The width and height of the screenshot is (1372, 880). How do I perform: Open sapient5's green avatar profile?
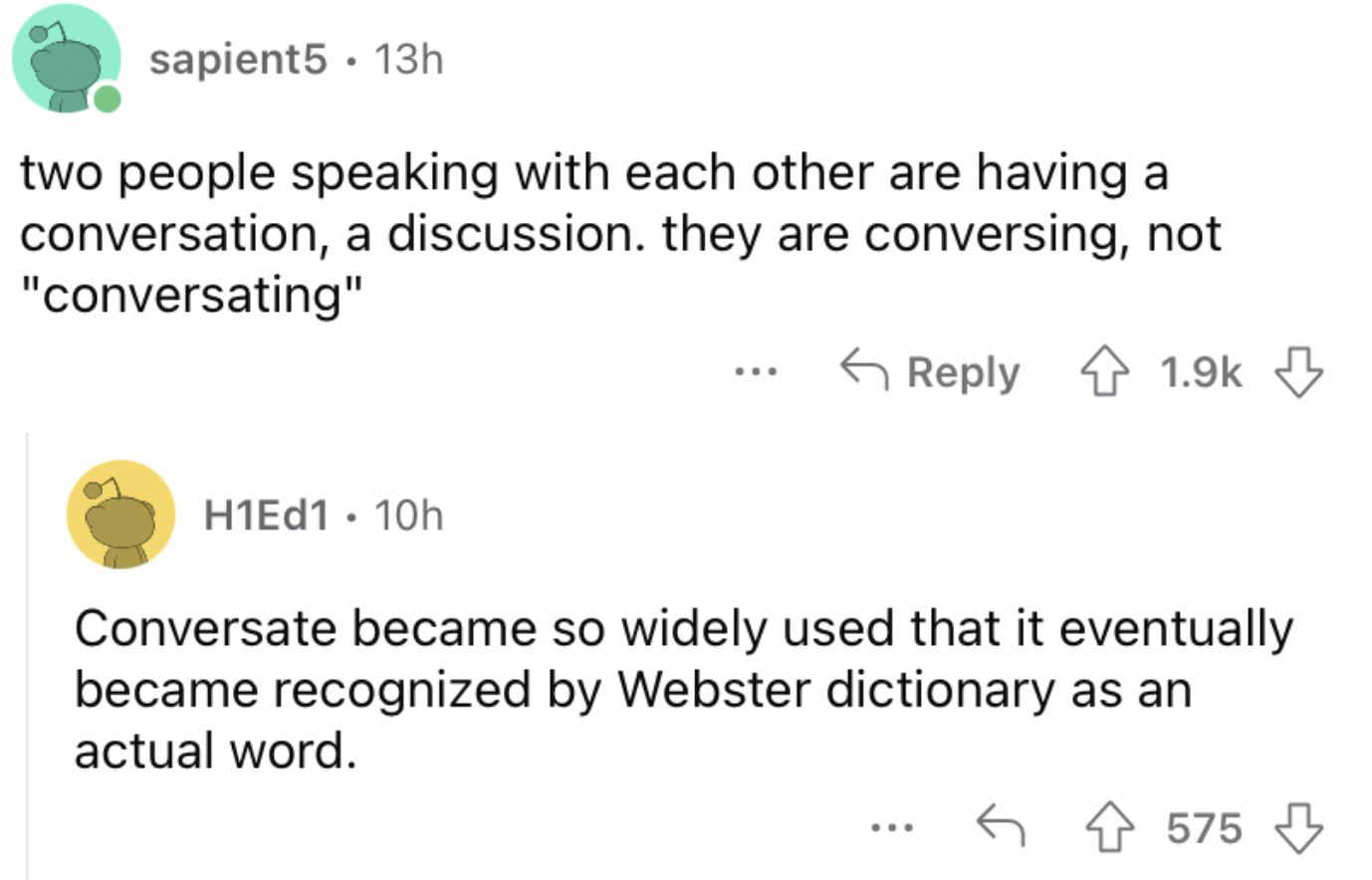pos(66,58)
